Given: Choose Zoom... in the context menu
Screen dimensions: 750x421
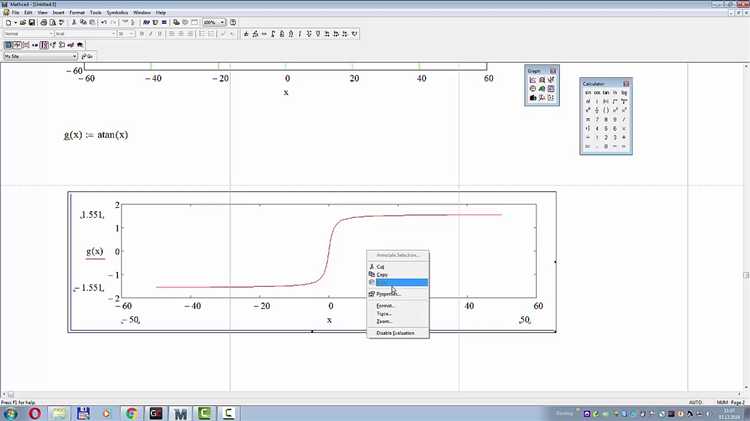Looking at the screenshot, I should (397, 321).
